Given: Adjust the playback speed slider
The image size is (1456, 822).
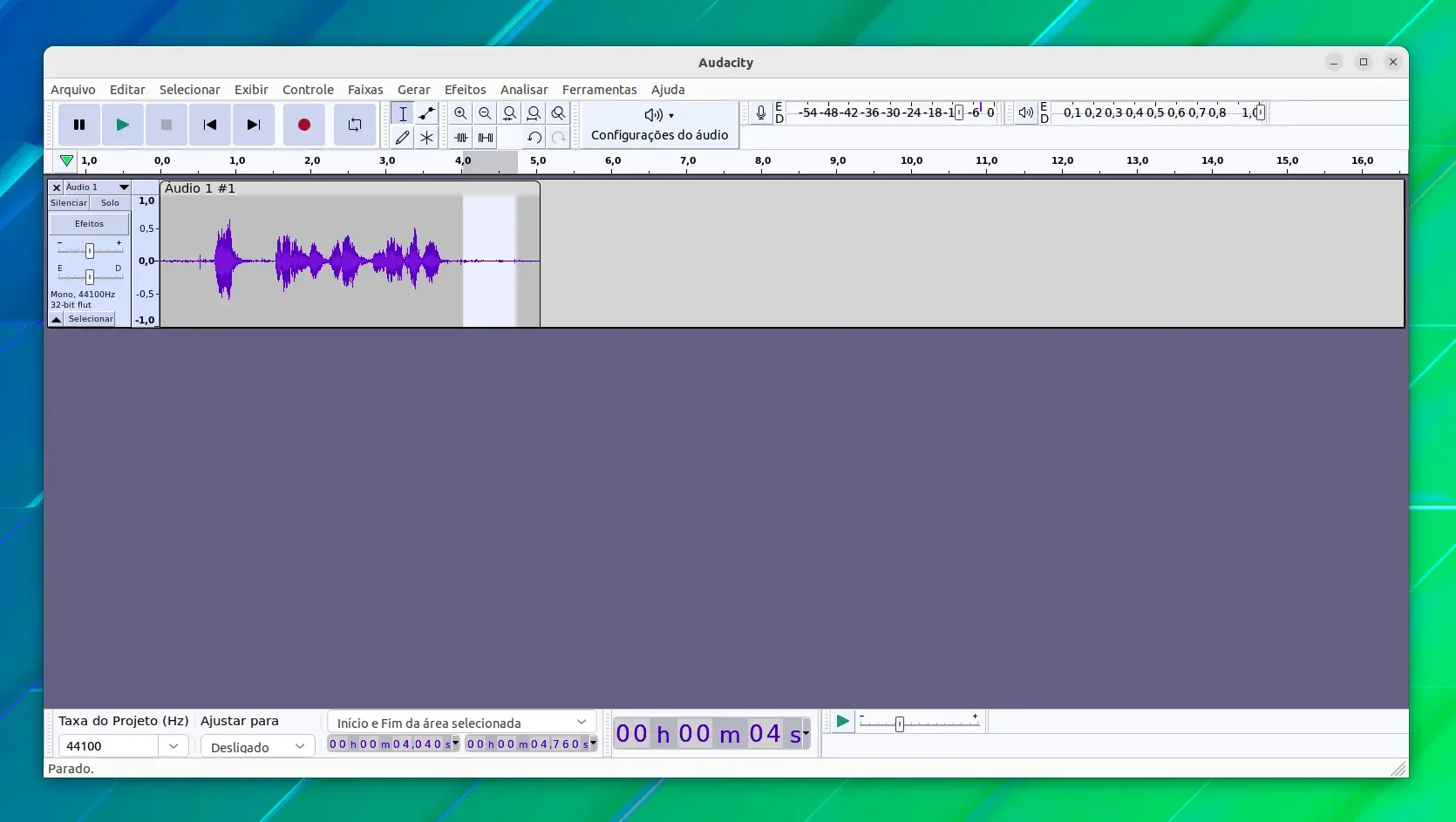Looking at the screenshot, I should [x=900, y=723].
